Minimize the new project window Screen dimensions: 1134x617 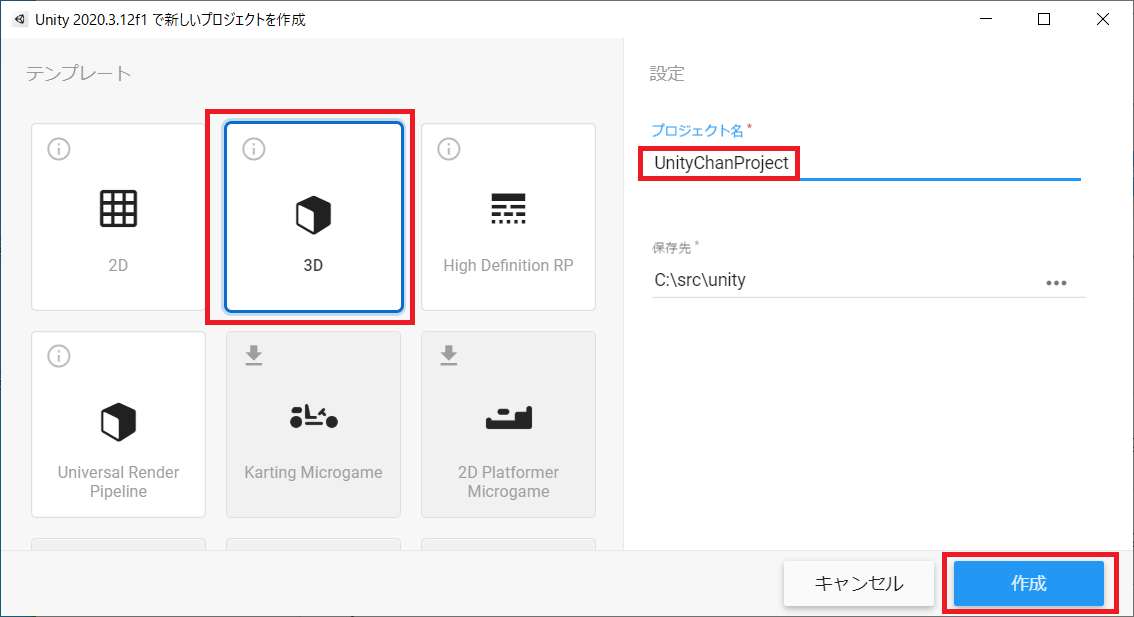986,20
